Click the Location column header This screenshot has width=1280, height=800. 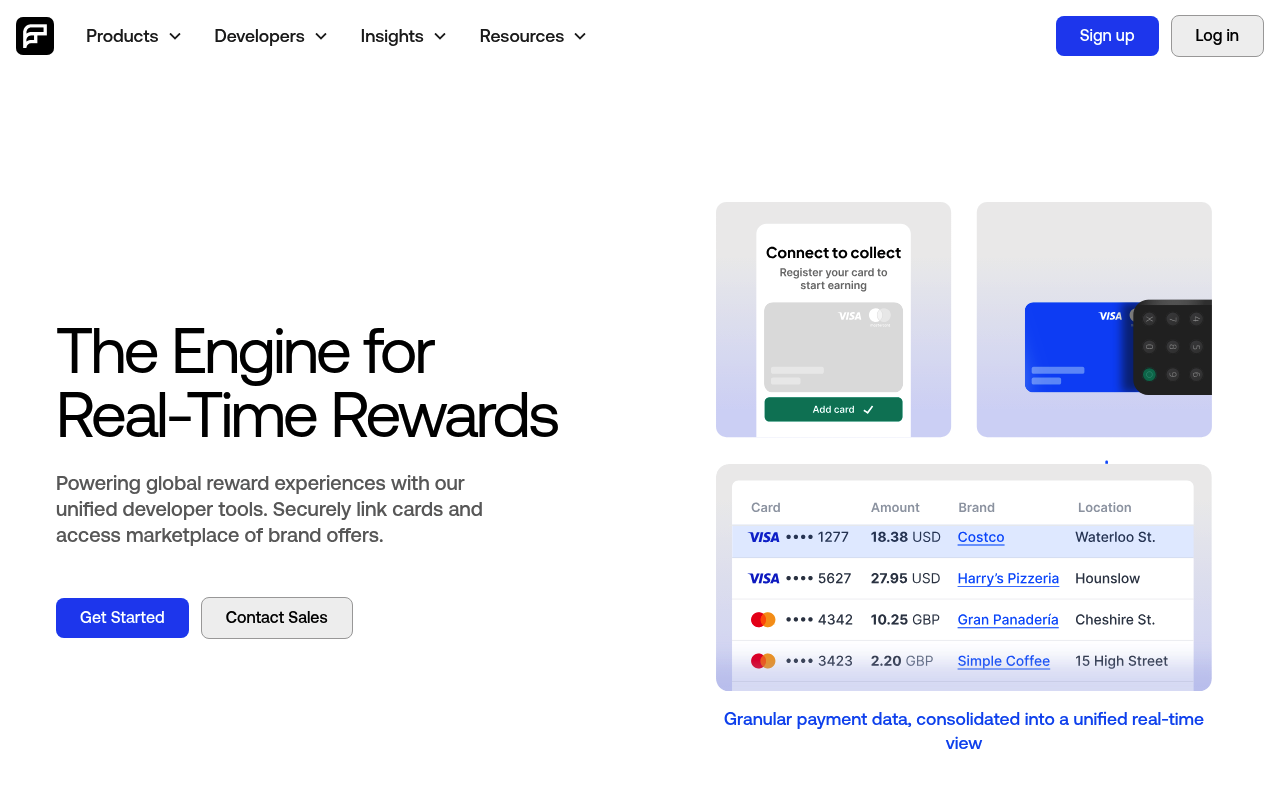(x=1105, y=508)
